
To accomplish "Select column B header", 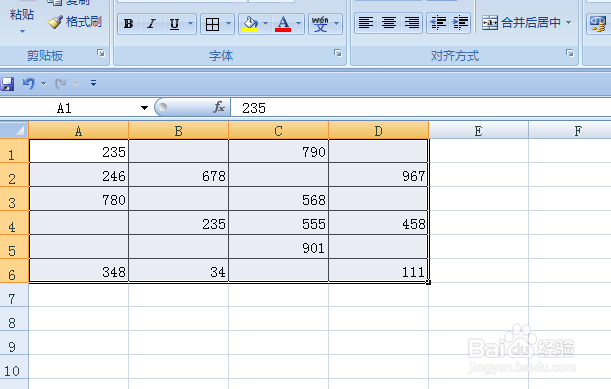I will point(178,131).
